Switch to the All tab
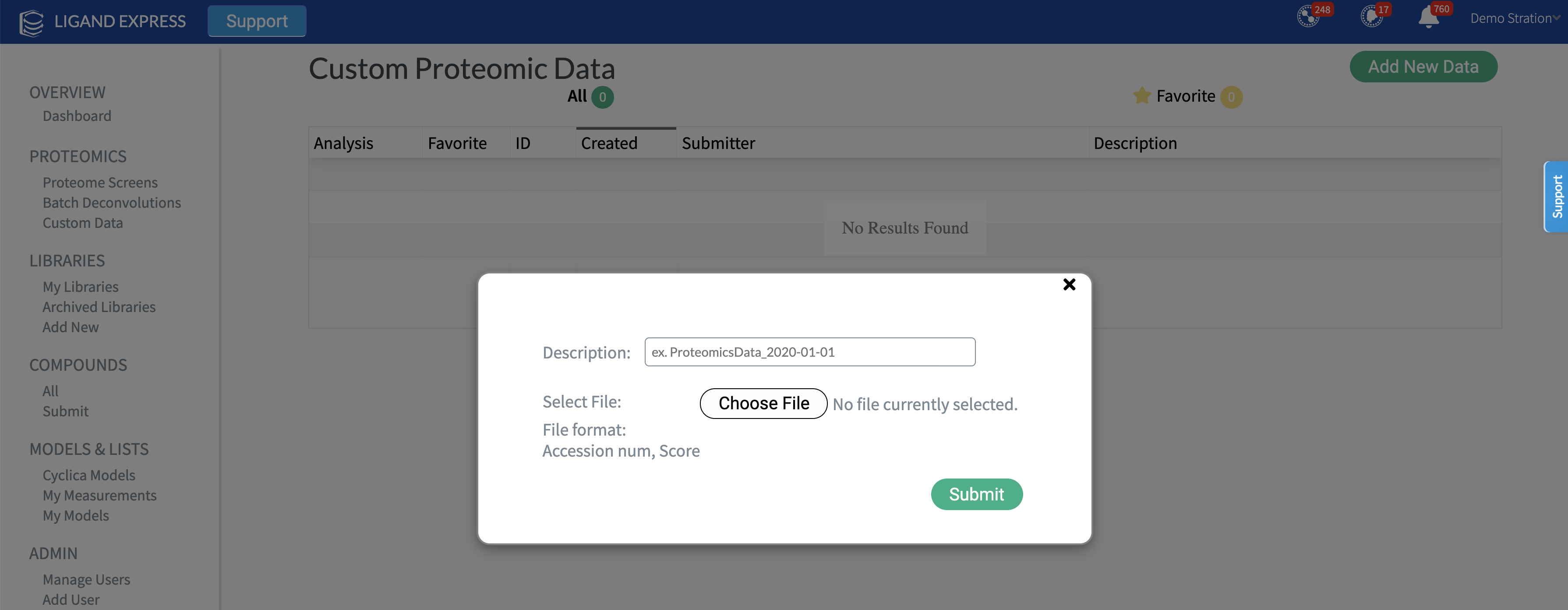 pyautogui.click(x=577, y=96)
